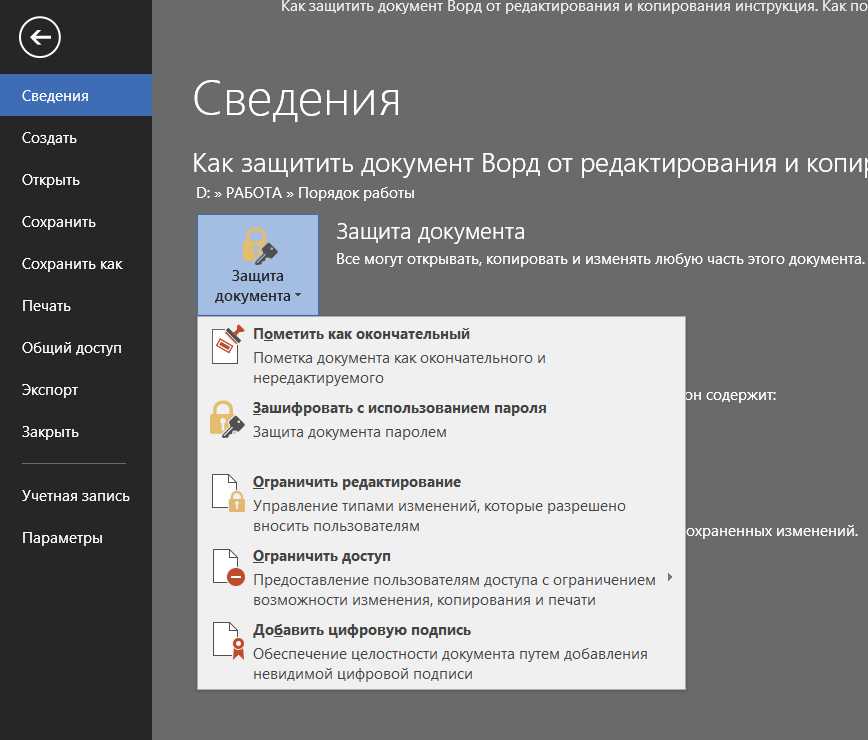Open Параметры settings
The width and height of the screenshot is (868, 740).
click(76, 537)
